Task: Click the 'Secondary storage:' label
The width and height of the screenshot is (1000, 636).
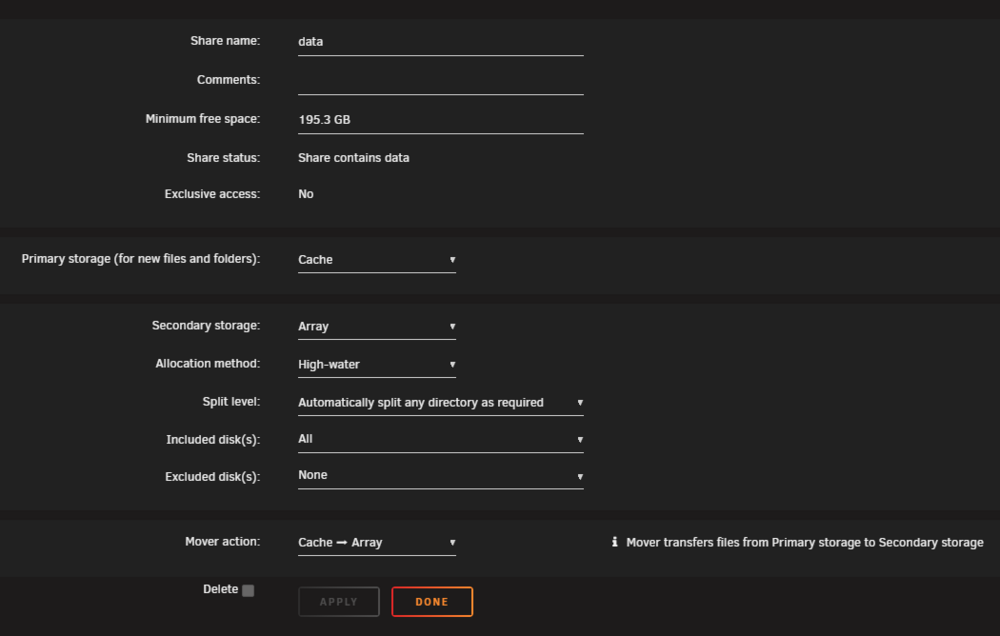Action: [205, 325]
